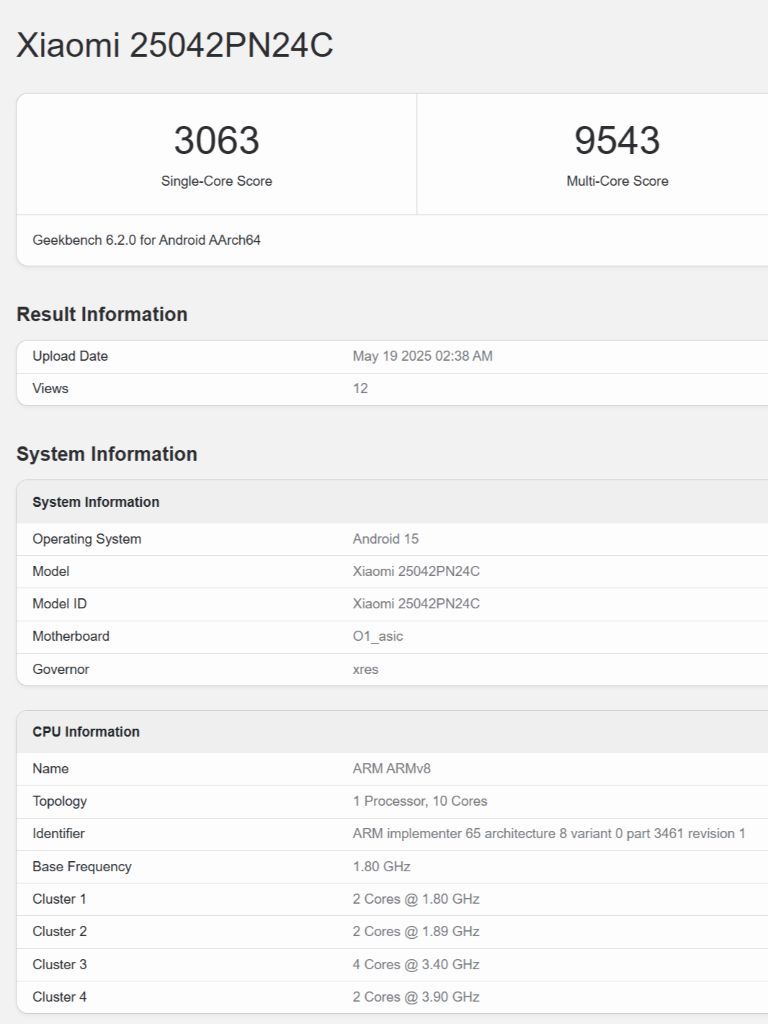Click Geekbench 6.2.0 for Android AArch64 text
Image resolution: width=768 pixels, height=1024 pixels.
[146, 240]
